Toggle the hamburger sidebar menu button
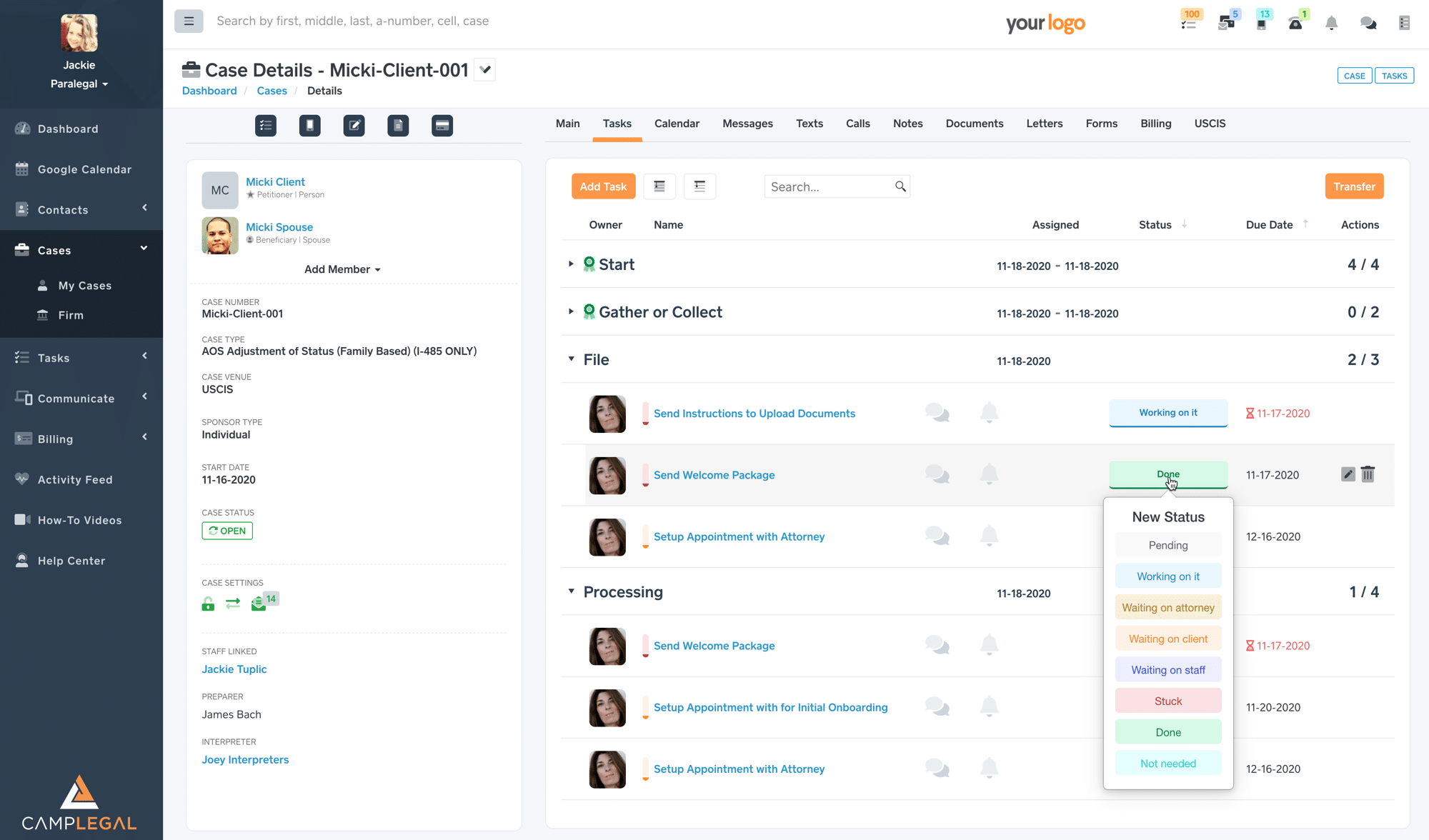The image size is (1429, 840). point(189,21)
